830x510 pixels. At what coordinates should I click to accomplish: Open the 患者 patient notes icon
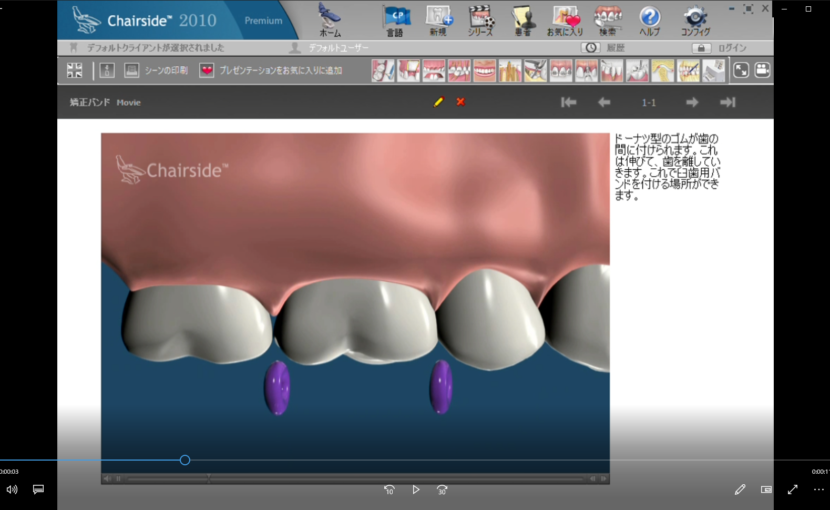[523, 21]
